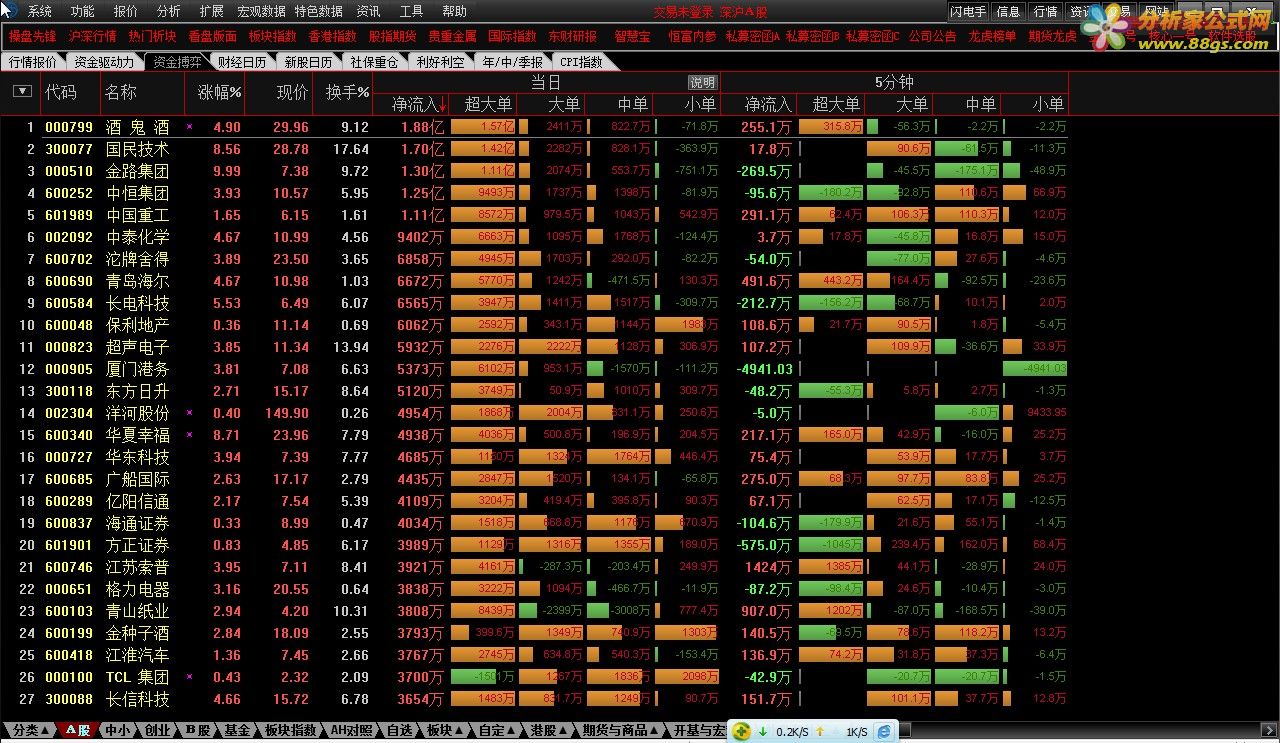The image size is (1280, 743).
Task: Click the Internet Explorer icon in the speed widget
Action: (884, 732)
